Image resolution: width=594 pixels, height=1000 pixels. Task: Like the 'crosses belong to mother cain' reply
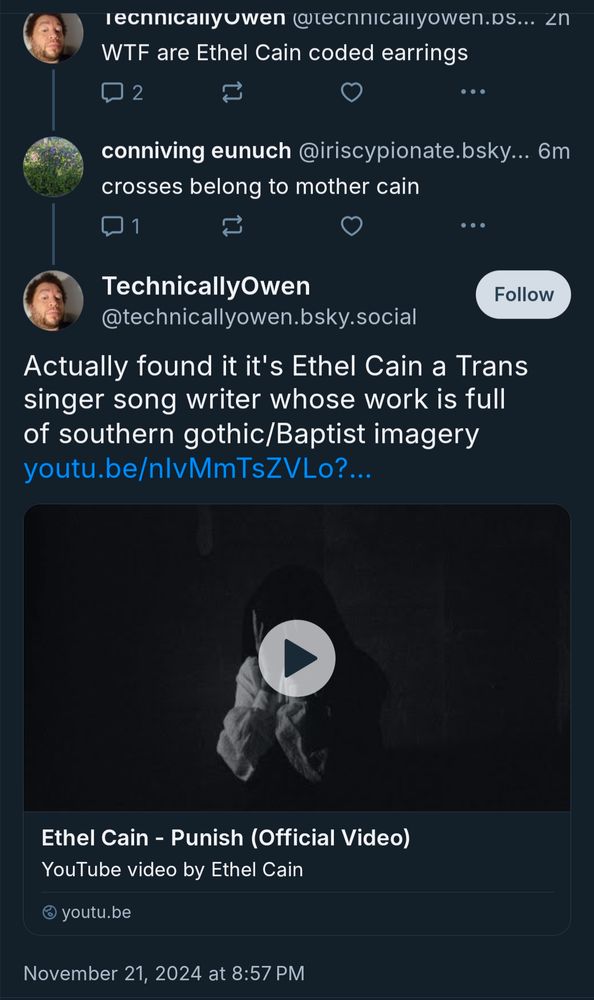351,225
